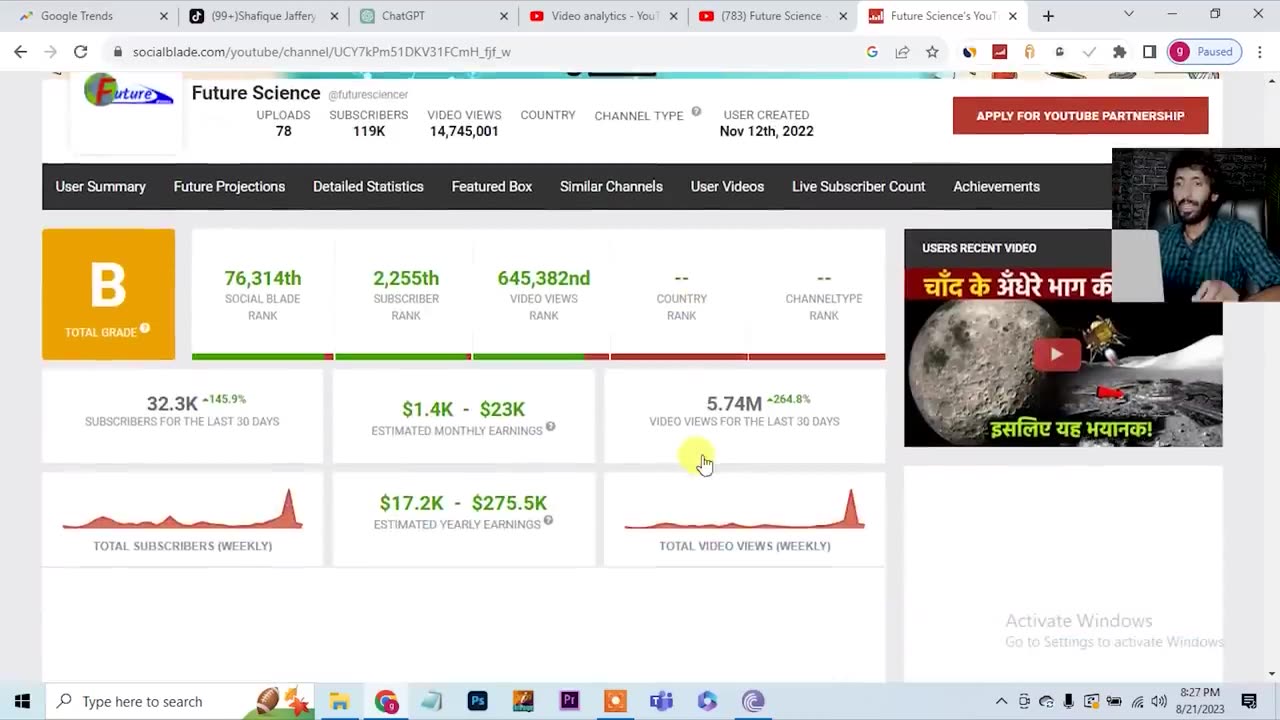The width and height of the screenshot is (1280, 720).
Task: Close the ChatGPT tab
Action: click(504, 16)
